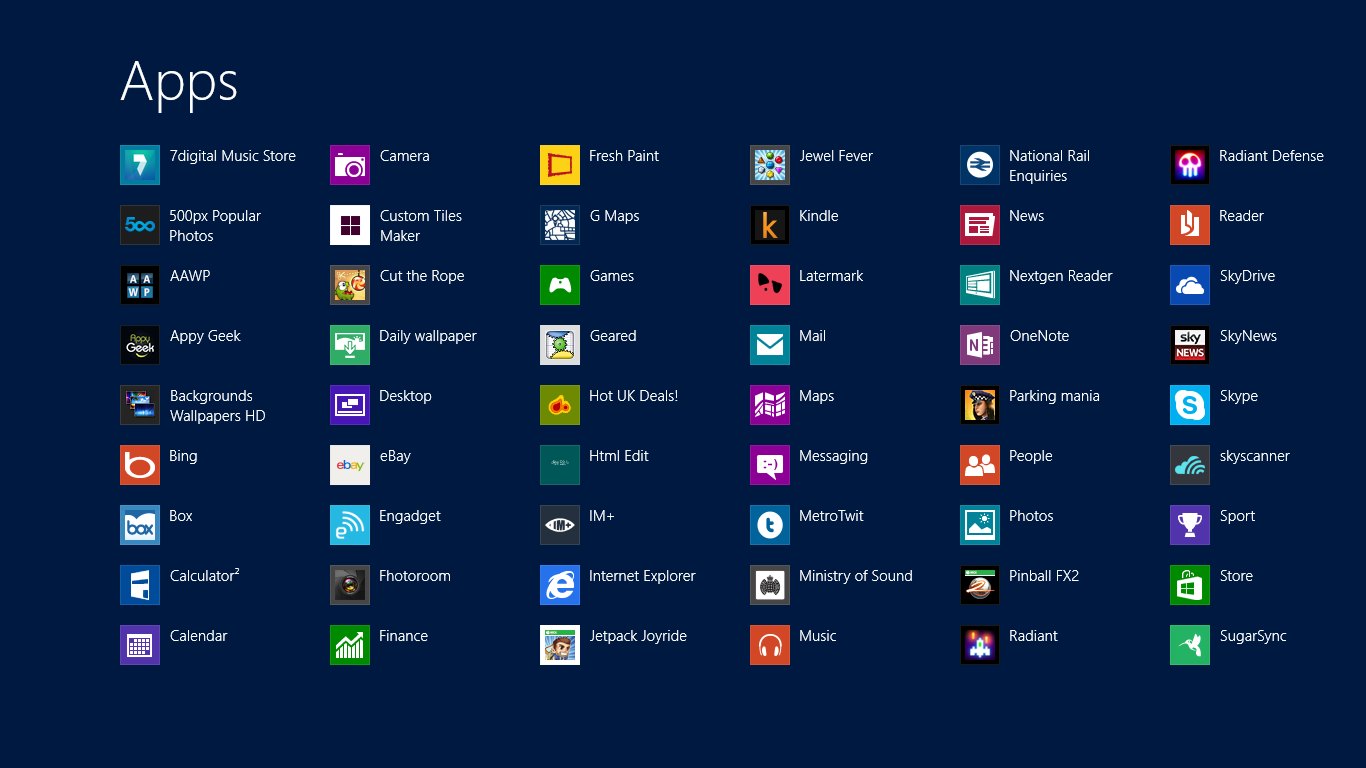Open the Fresh Paint icon
The image size is (1366, 768).
[x=560, y=165]
